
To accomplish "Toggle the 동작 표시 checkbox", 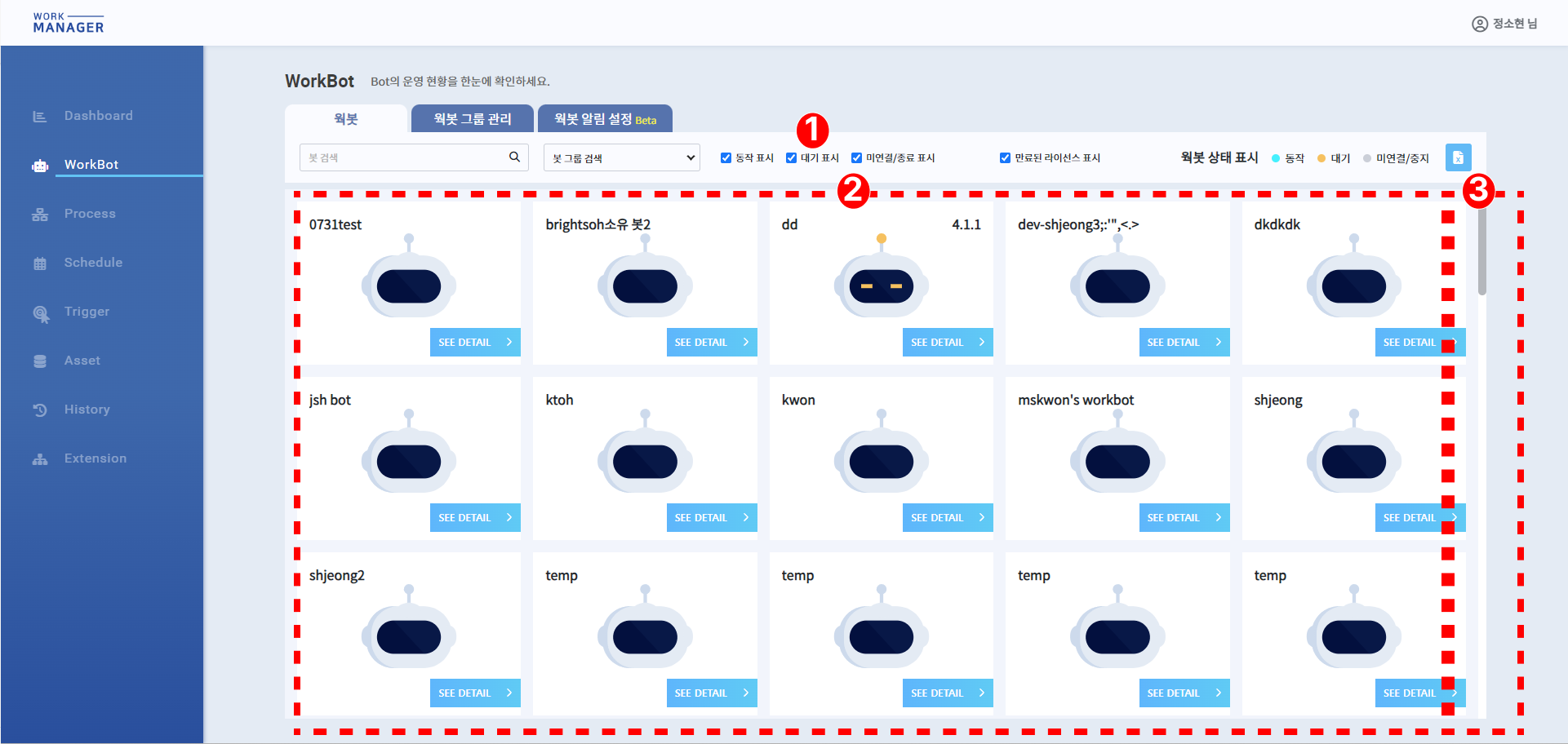I will pos(726,157).
